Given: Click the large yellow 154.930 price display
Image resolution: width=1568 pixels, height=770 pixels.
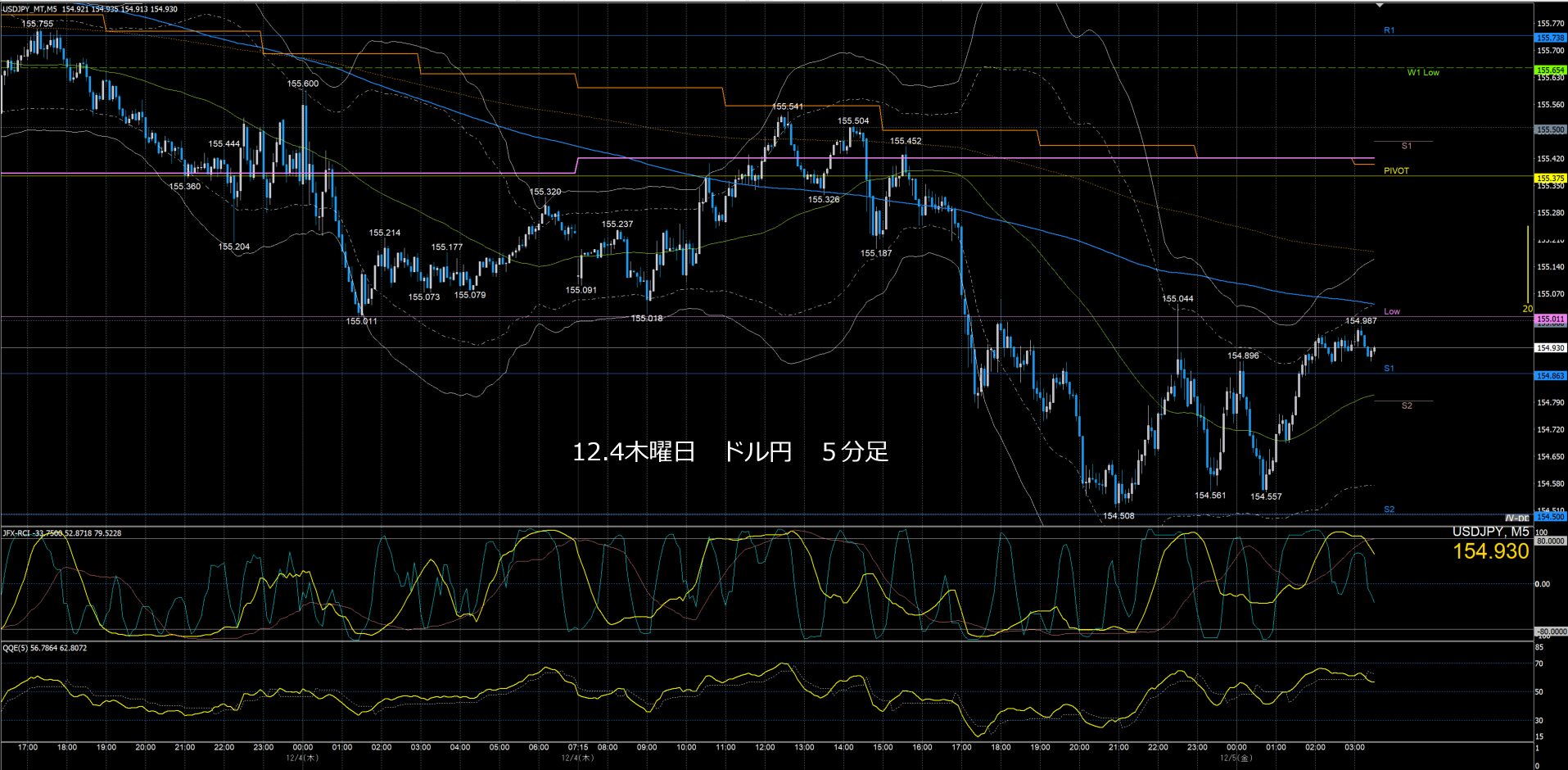Looking at the screenshot, I should pyautogui.click(x=1490, y=551).
